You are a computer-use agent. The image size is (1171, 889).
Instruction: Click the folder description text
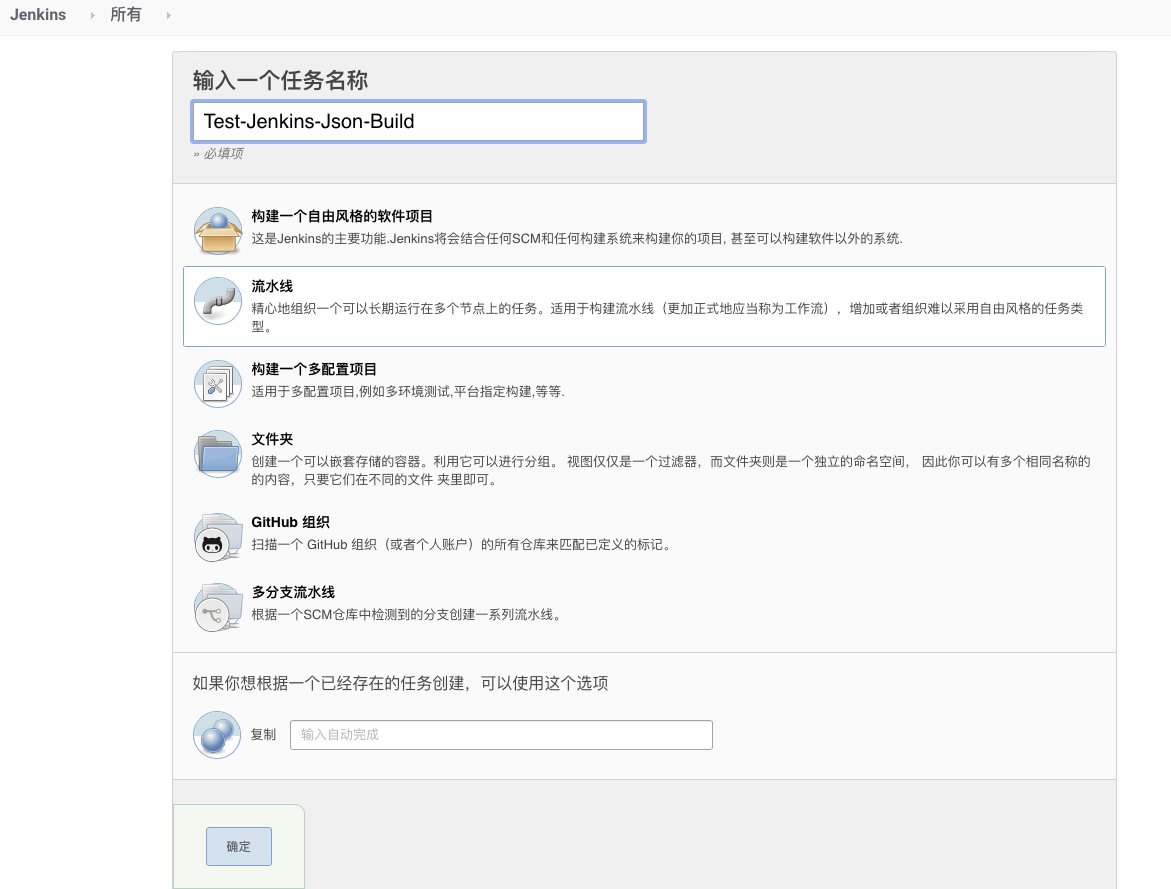[x=671, y=471]
